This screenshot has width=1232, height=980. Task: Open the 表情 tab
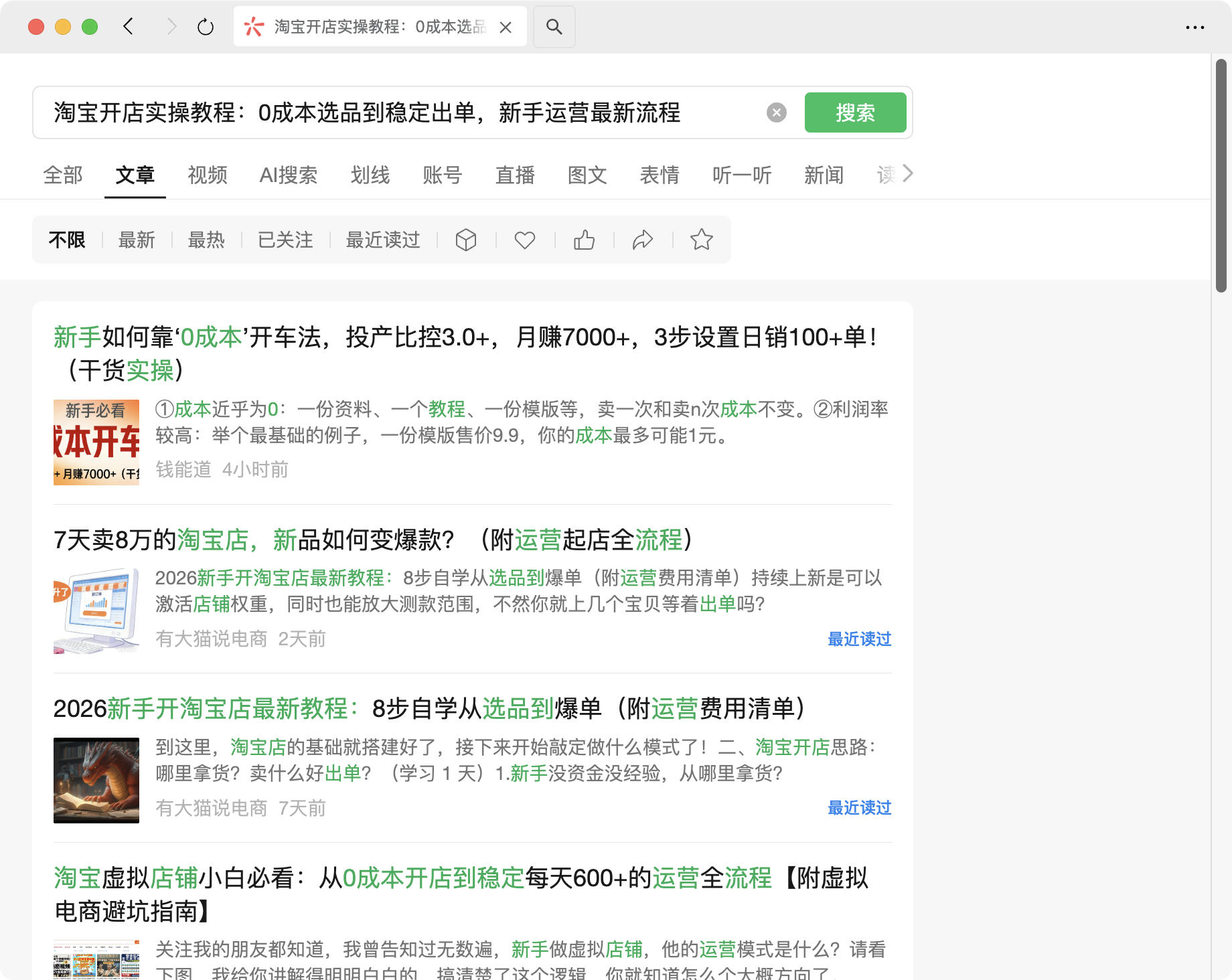point(660,175)
